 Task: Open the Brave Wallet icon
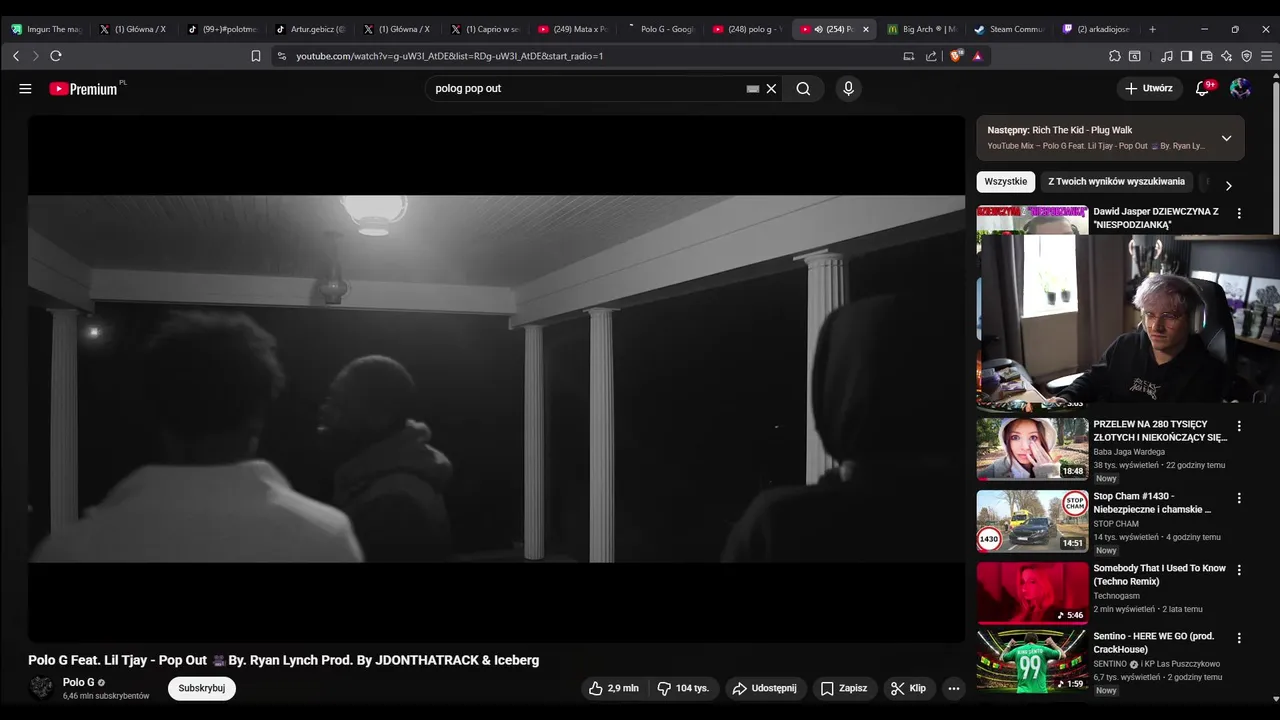coord(1206,56)
